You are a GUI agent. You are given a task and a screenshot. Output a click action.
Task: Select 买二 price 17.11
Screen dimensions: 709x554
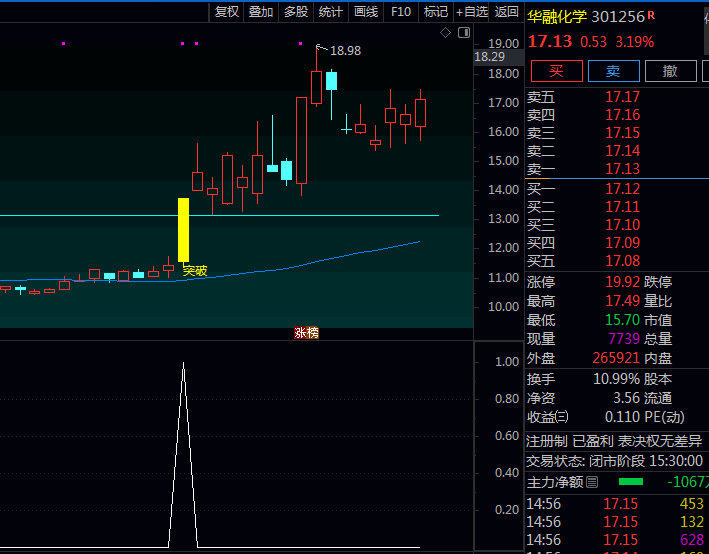click(623, 207)
